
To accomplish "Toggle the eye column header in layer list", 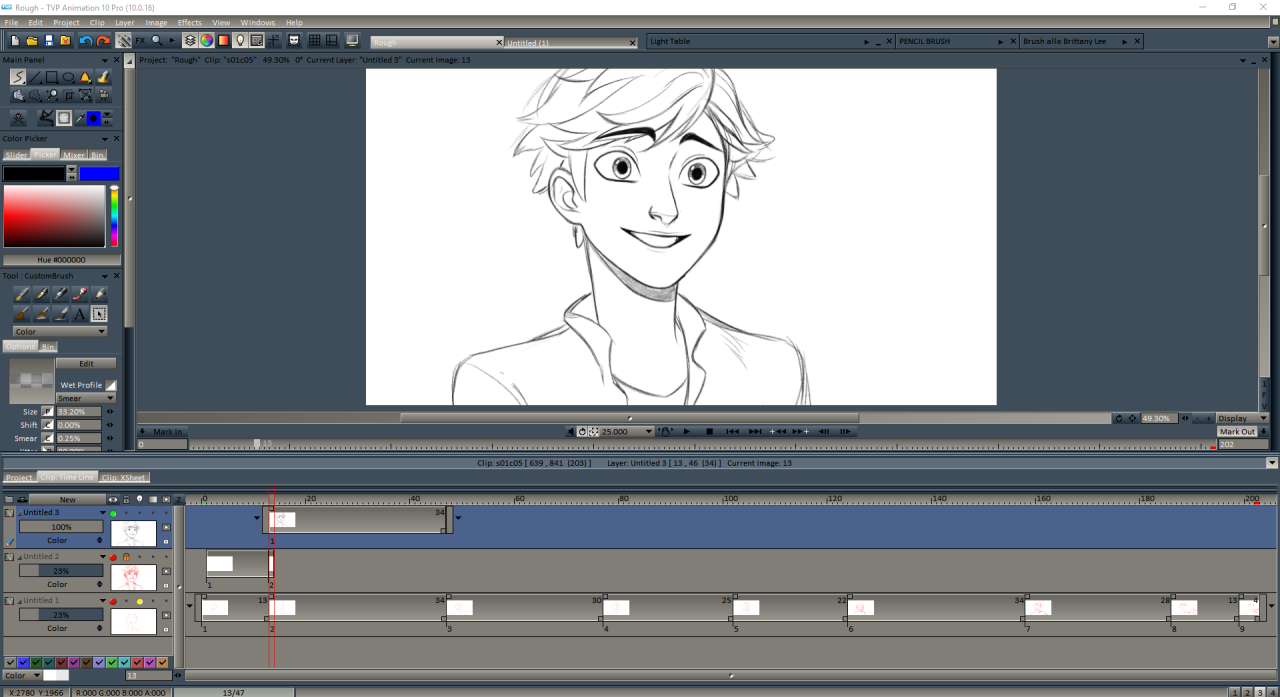I will pyautogui.click(x=113, y=499).
